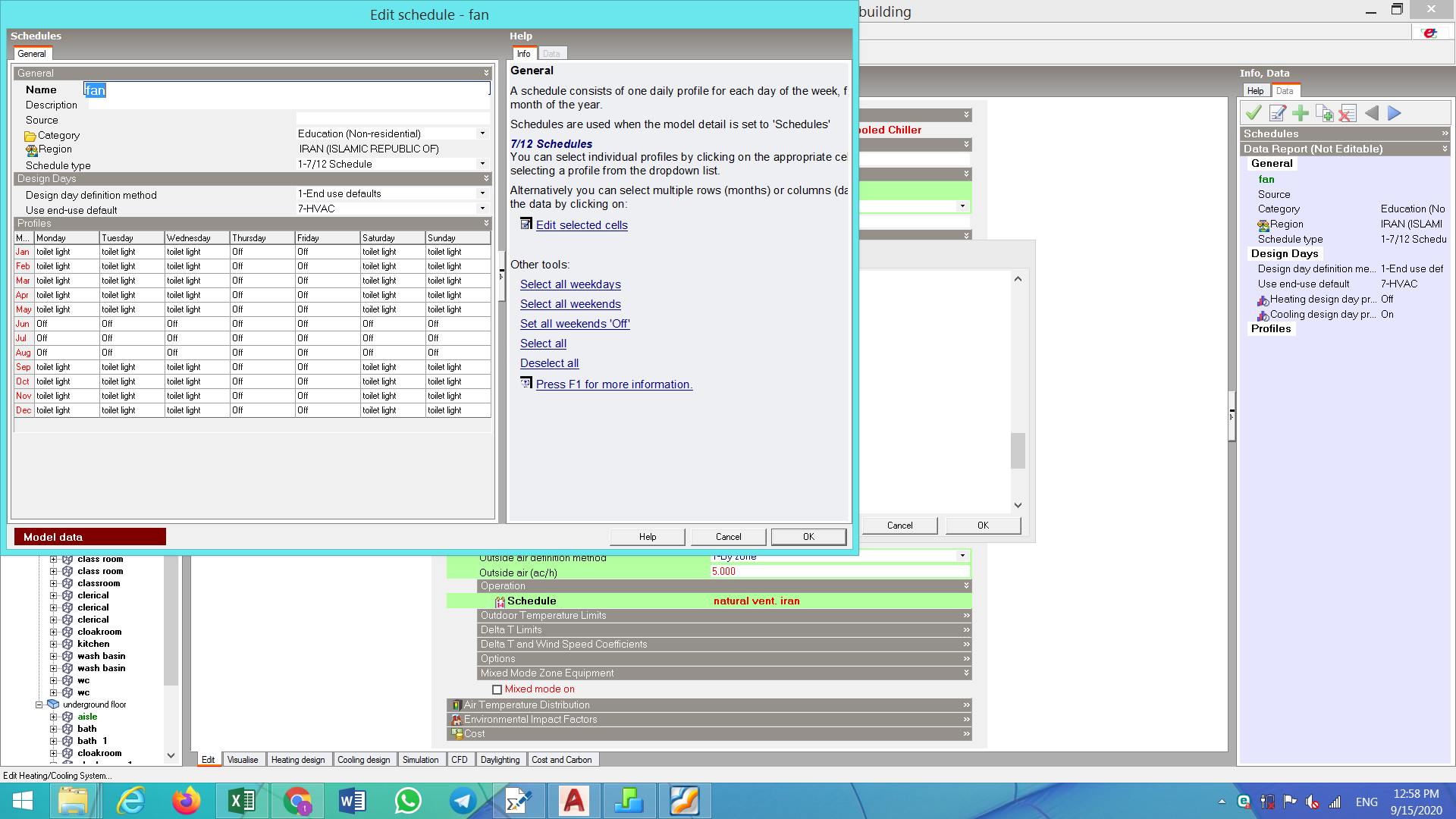Expand Outdoor Temperature Limits section
This screenshot has height=819, width=1456.
coord(724,616)
